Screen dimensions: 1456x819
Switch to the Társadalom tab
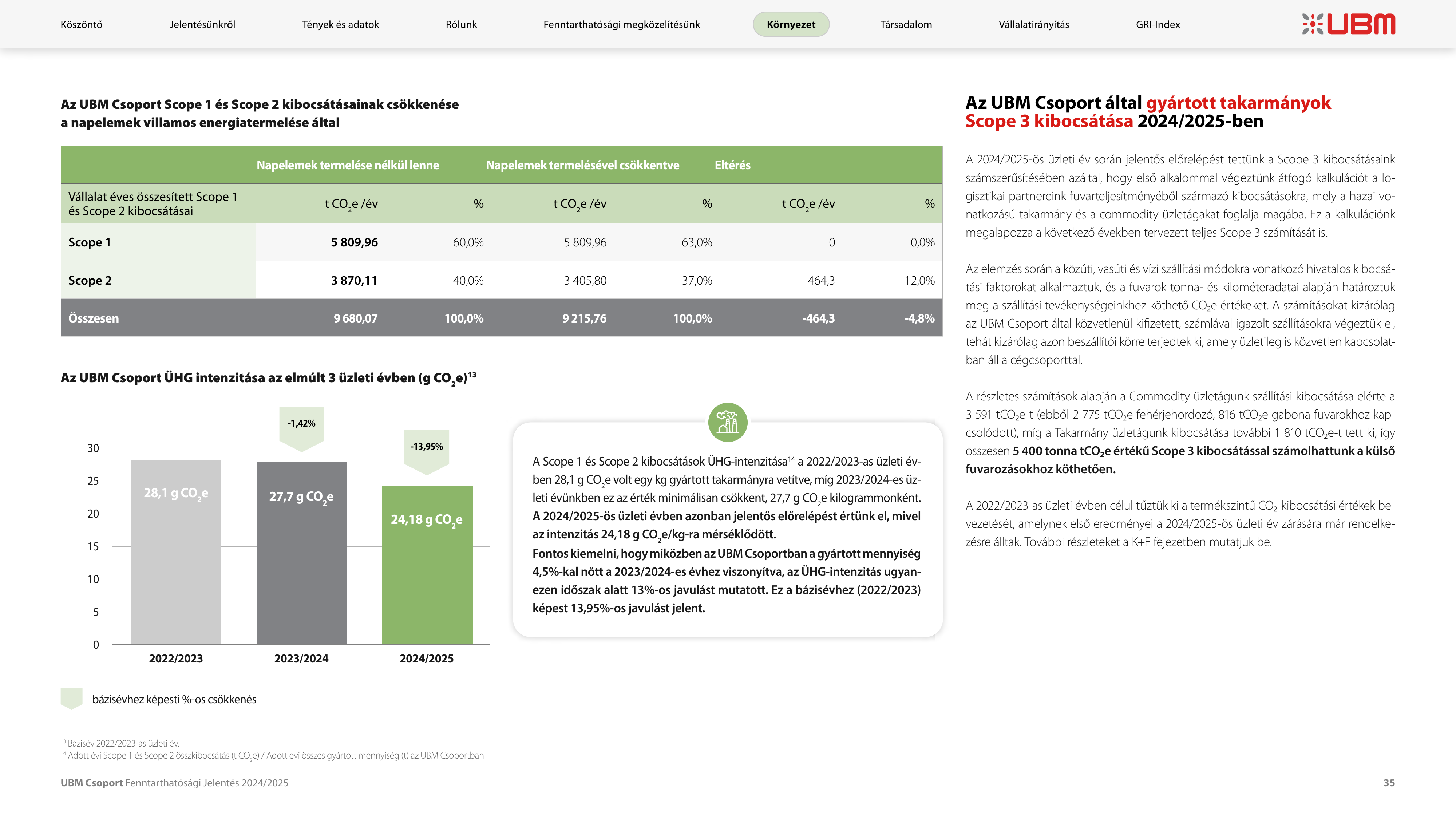tap(906, 24)
